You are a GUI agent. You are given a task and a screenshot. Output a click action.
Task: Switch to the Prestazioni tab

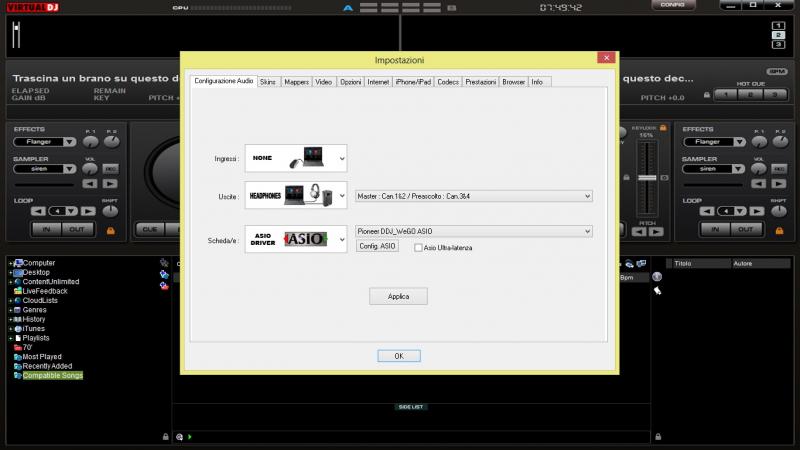(481, 82)
